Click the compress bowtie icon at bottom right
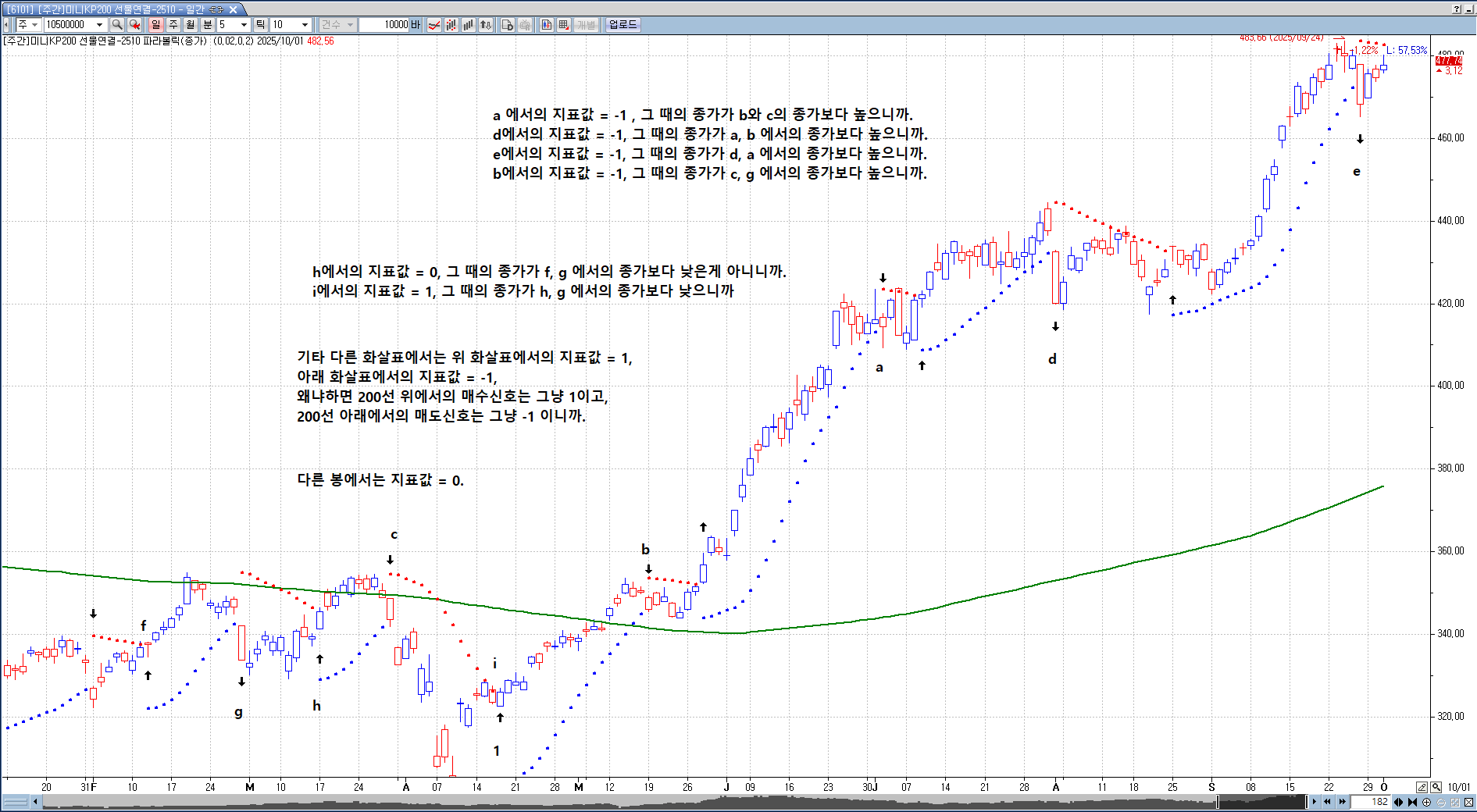Viewport: 1477px width, 812px height. 1412,802
